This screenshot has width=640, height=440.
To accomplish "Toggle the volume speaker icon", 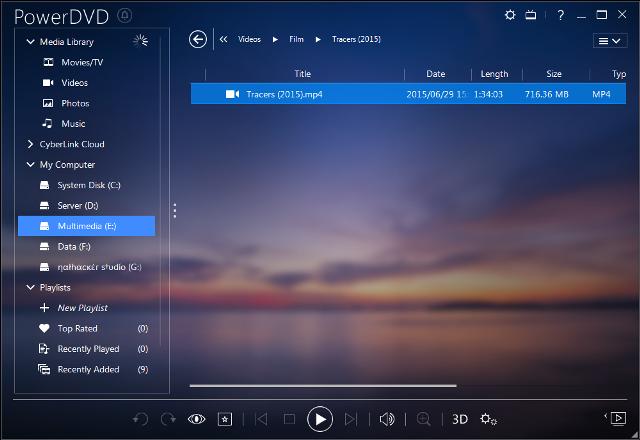I will [387, 419].
